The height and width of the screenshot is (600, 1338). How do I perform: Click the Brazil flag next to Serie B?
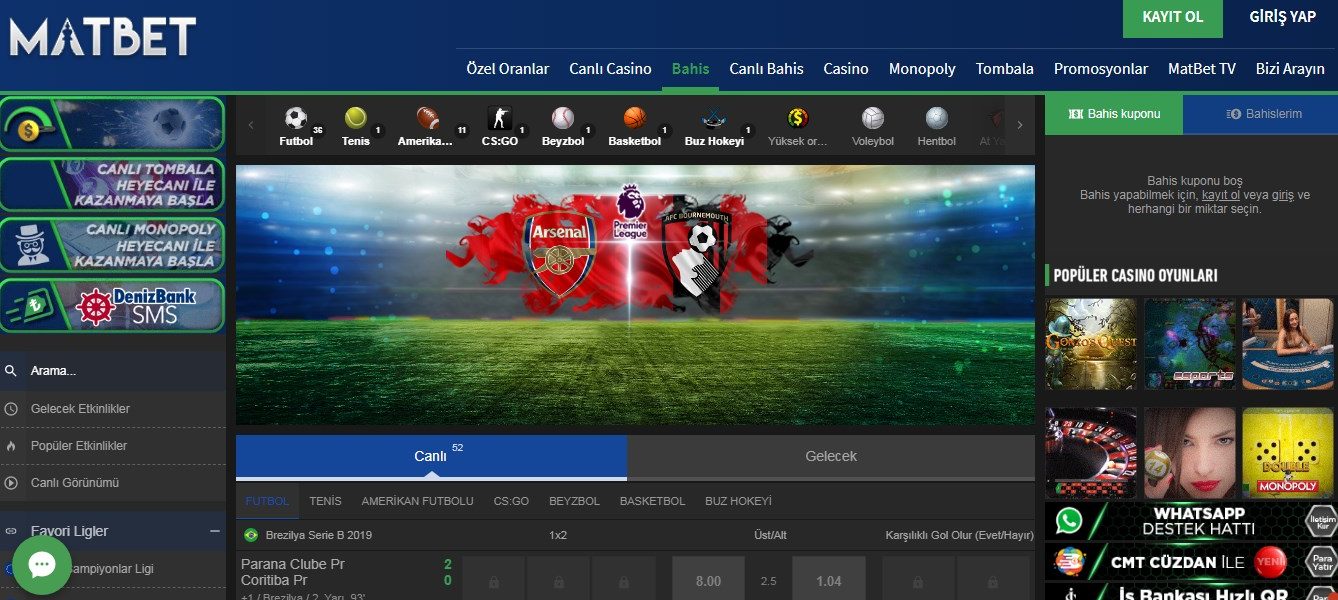[x=250, y=535]
